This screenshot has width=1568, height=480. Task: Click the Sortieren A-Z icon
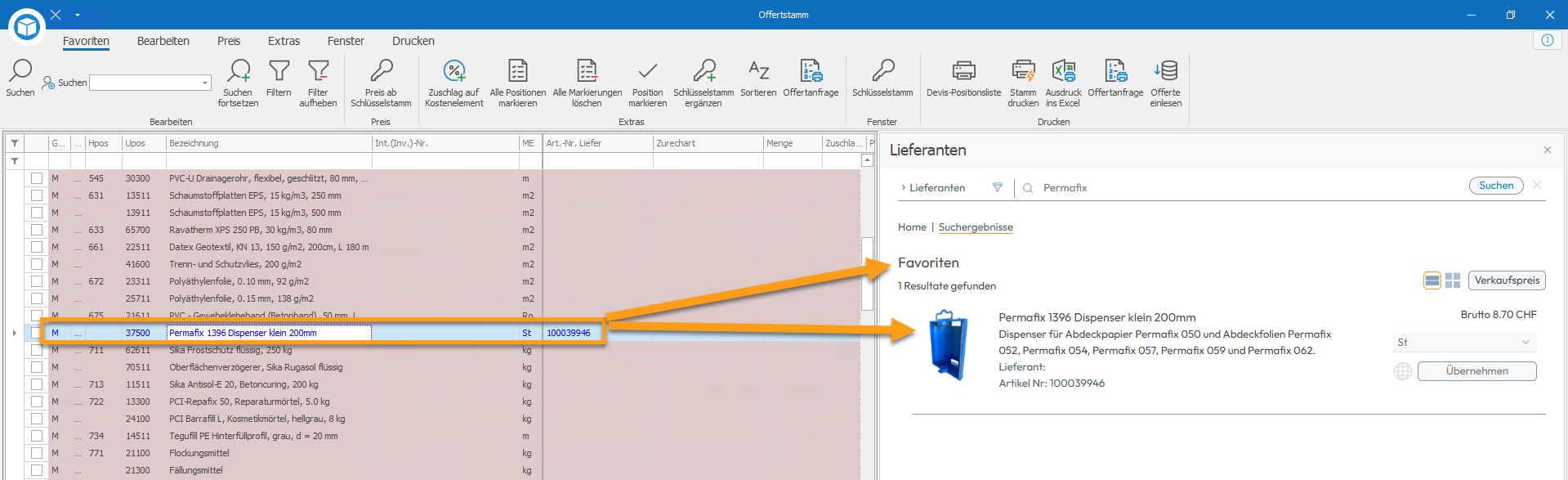[x=758, y=71]
